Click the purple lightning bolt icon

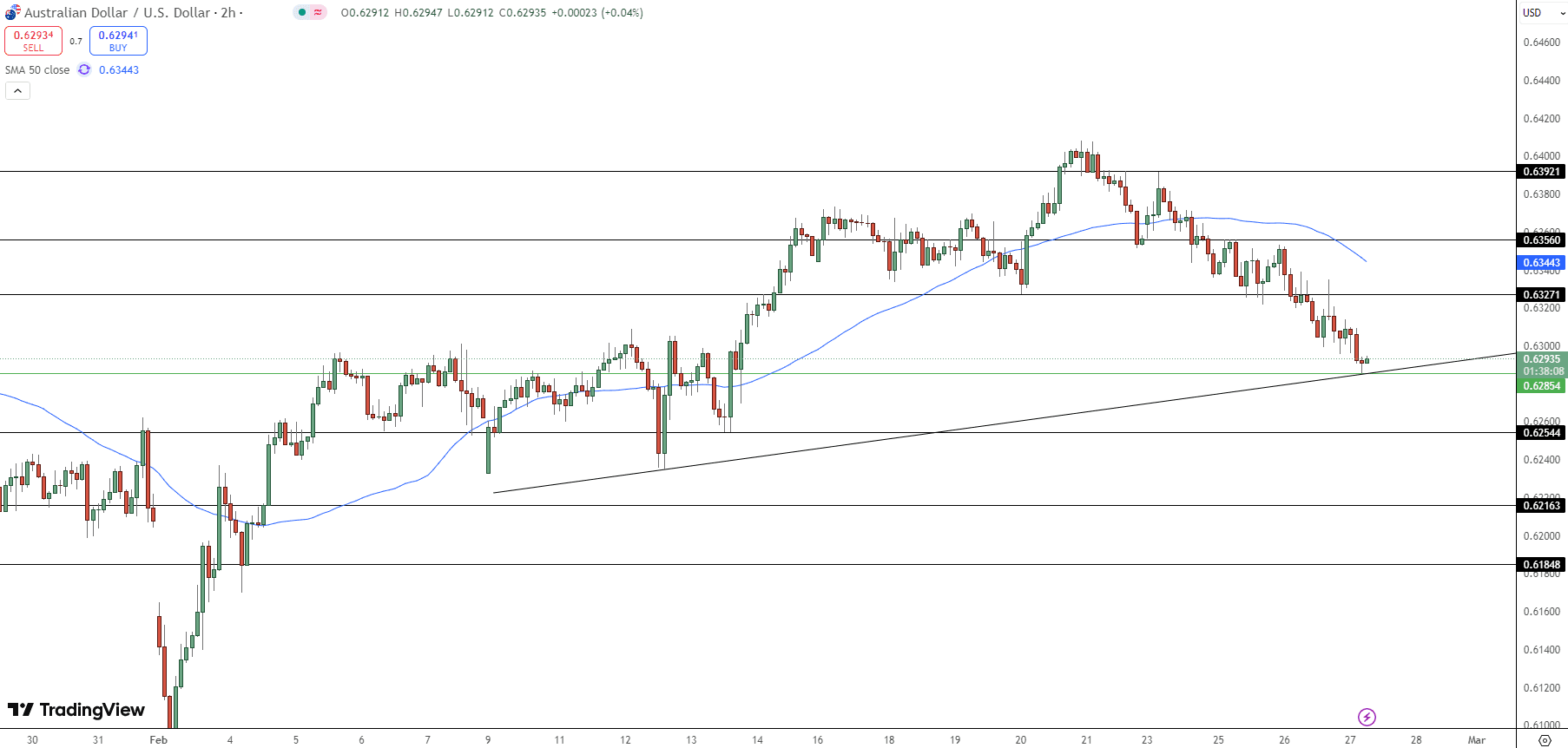1367,717
